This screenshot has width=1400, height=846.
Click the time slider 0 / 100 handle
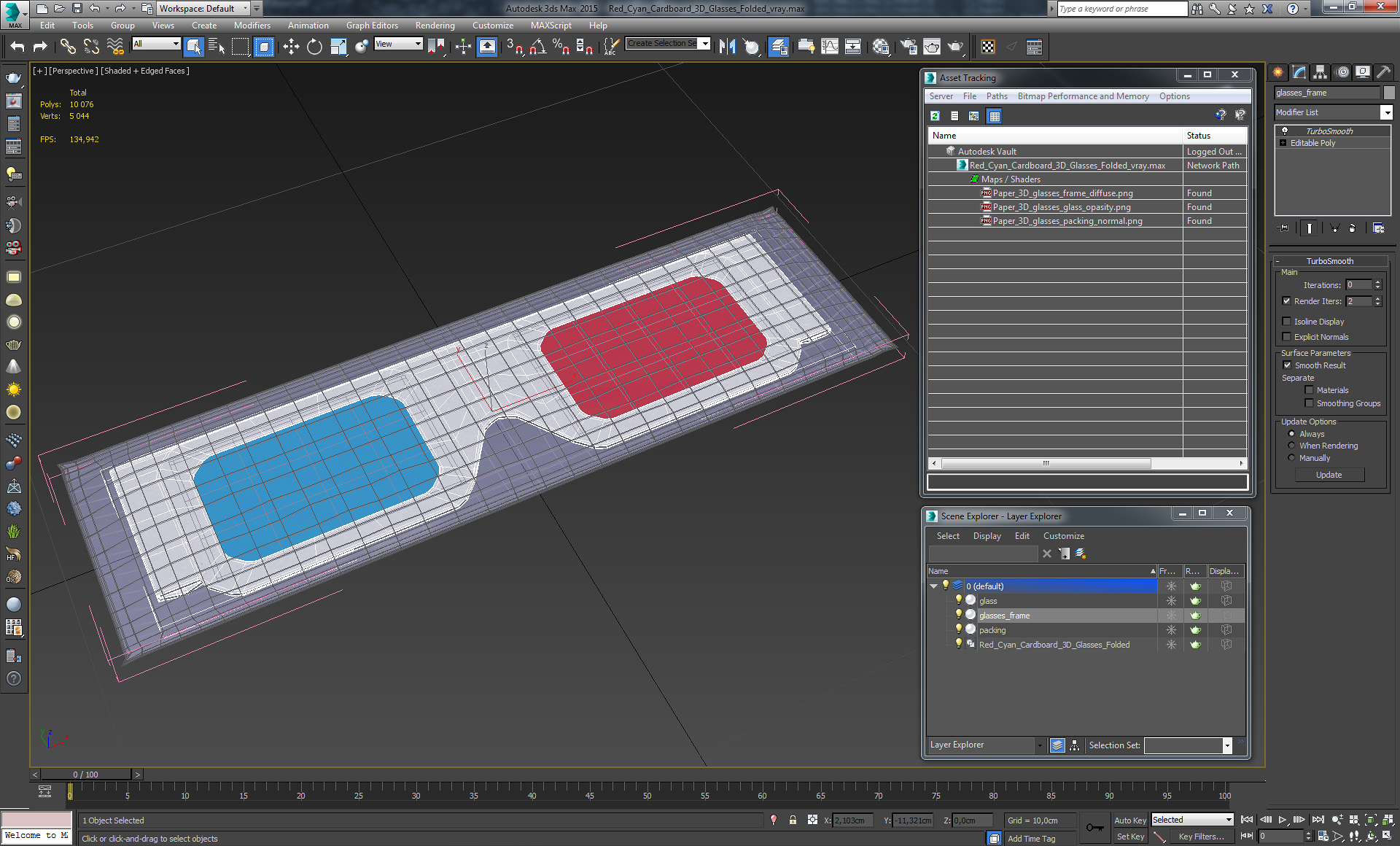[x=85, y=775]
